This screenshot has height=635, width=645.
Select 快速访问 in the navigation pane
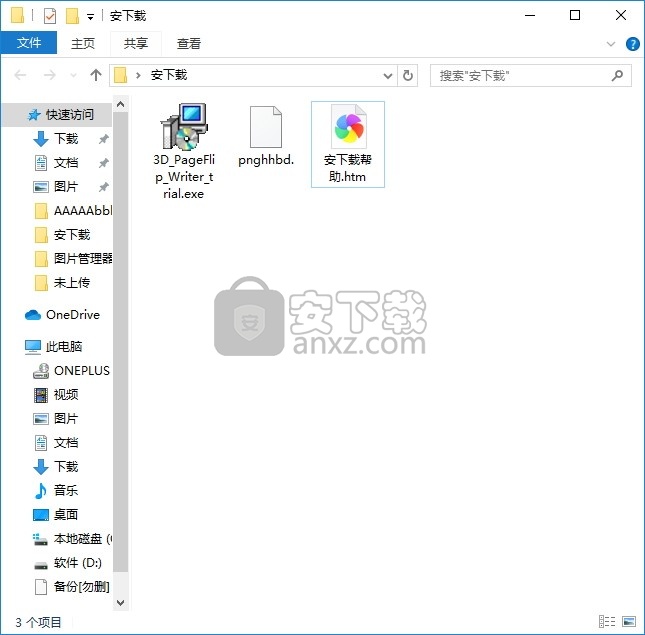58,114
